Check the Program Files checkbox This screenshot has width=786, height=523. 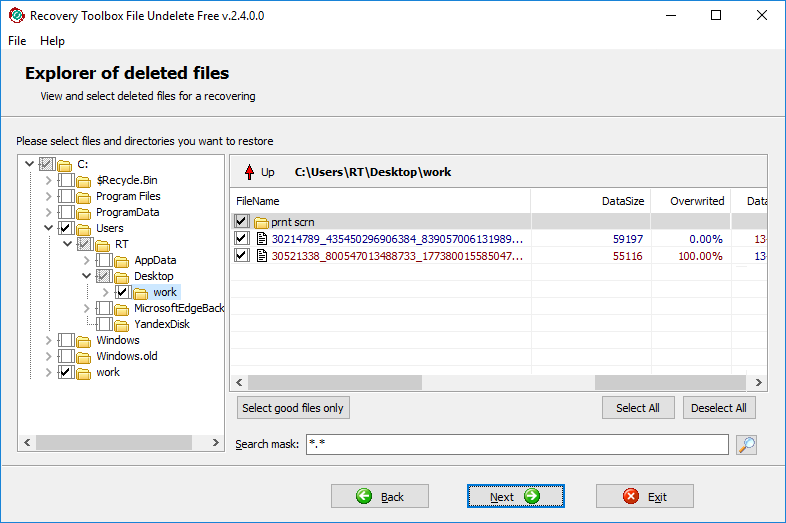tap(66, 196)
